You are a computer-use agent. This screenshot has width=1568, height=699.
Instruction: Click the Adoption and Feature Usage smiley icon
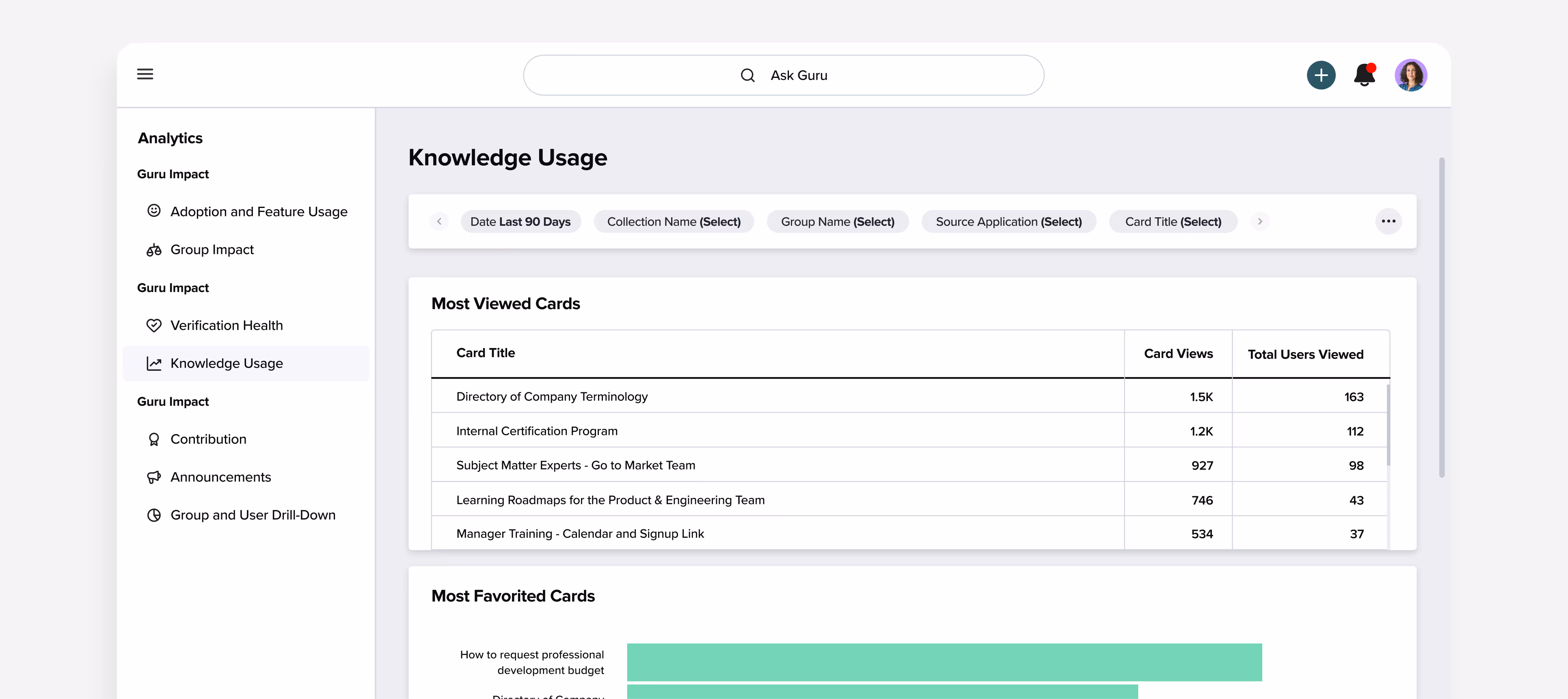154,211
